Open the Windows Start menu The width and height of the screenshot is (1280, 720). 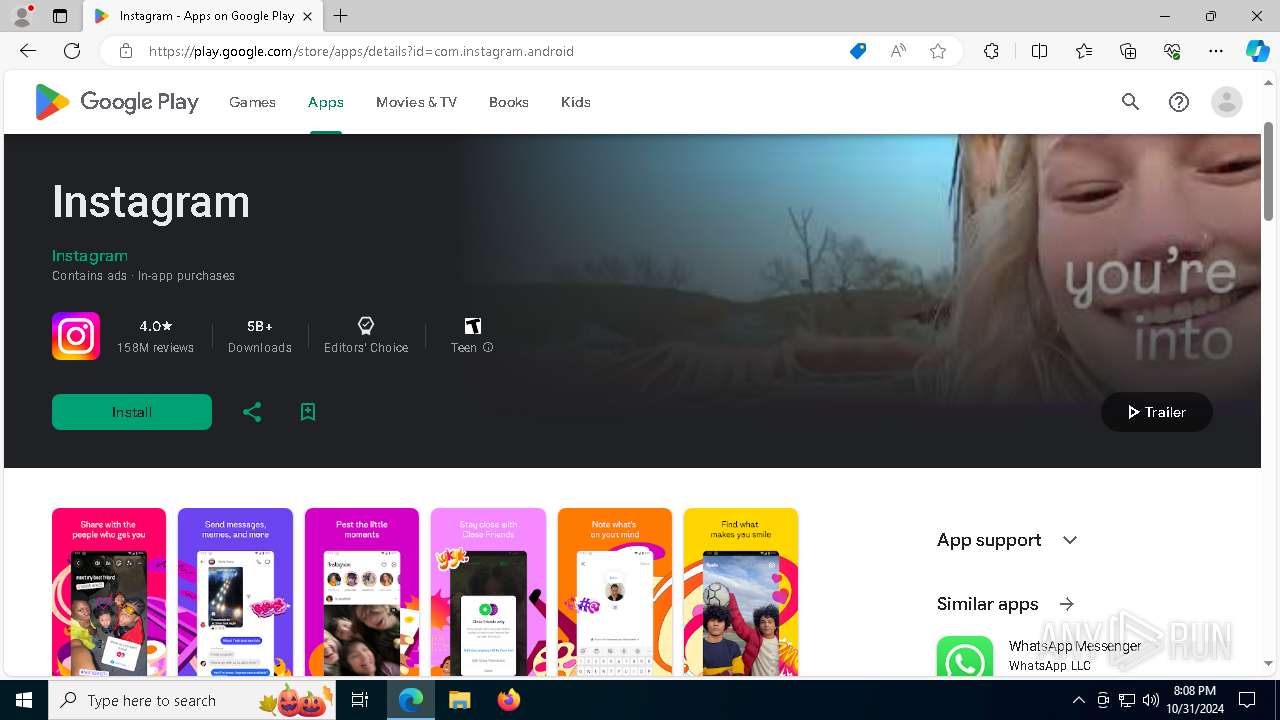coord(24,700)
